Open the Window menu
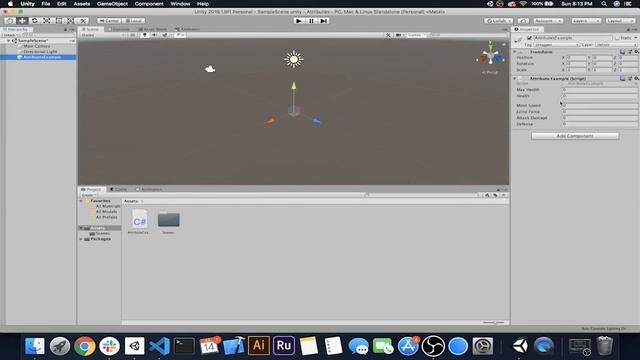Image resolution: width=640 pixels, height=360 pixels. [180, 4]
